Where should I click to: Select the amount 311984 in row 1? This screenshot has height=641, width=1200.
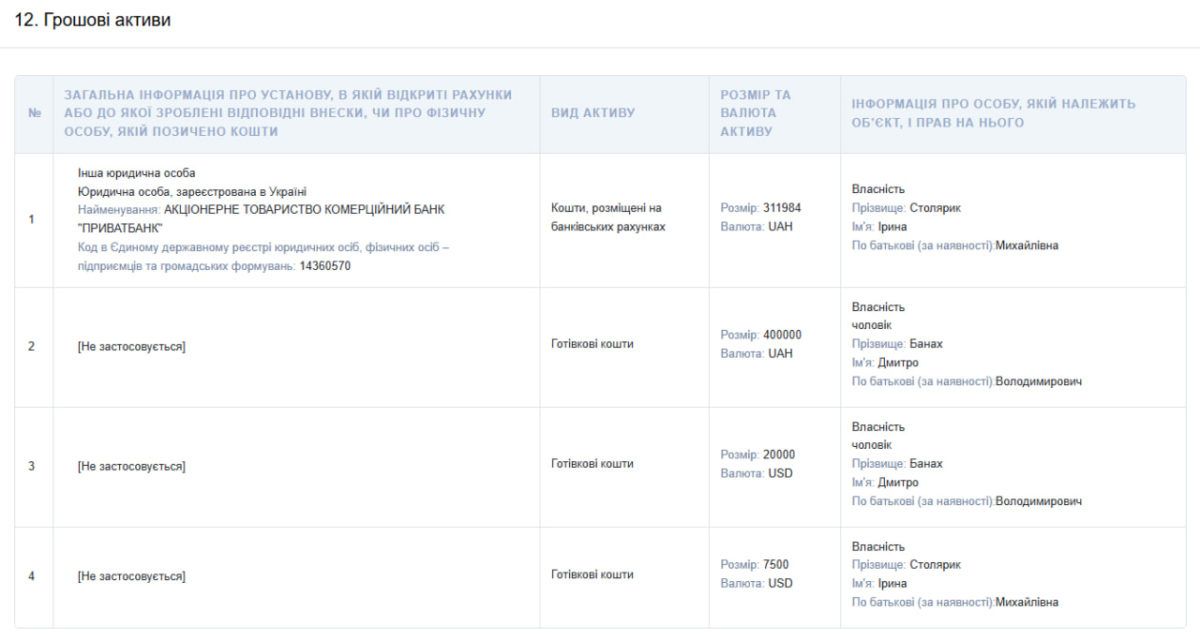(782, 208)
